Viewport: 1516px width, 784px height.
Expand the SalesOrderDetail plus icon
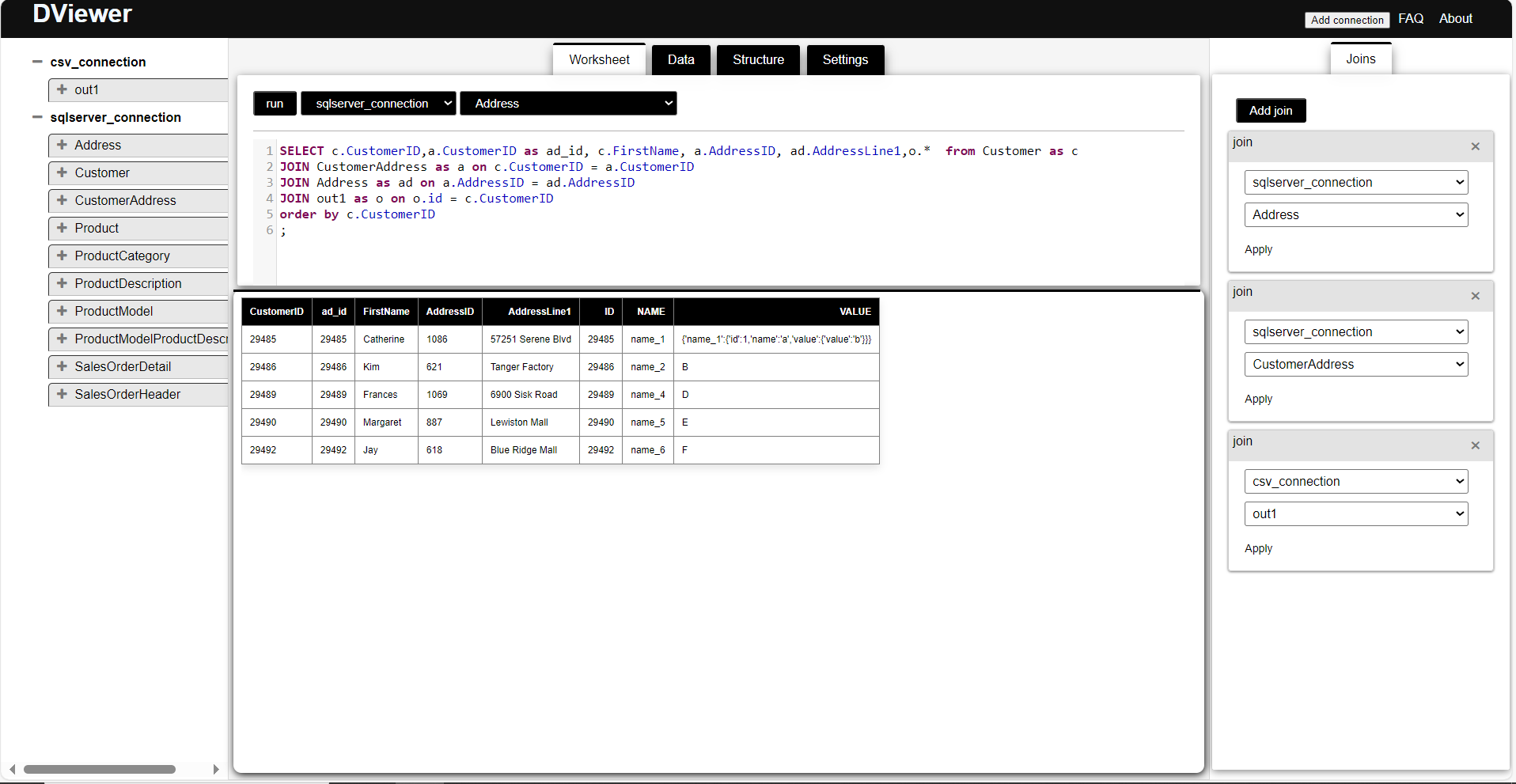point(62,366)
